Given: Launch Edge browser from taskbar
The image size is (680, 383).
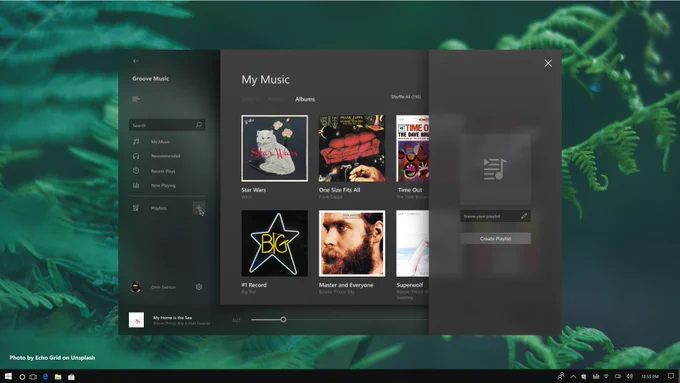Looking at the screenshot, I should click(x=46, y=377).
